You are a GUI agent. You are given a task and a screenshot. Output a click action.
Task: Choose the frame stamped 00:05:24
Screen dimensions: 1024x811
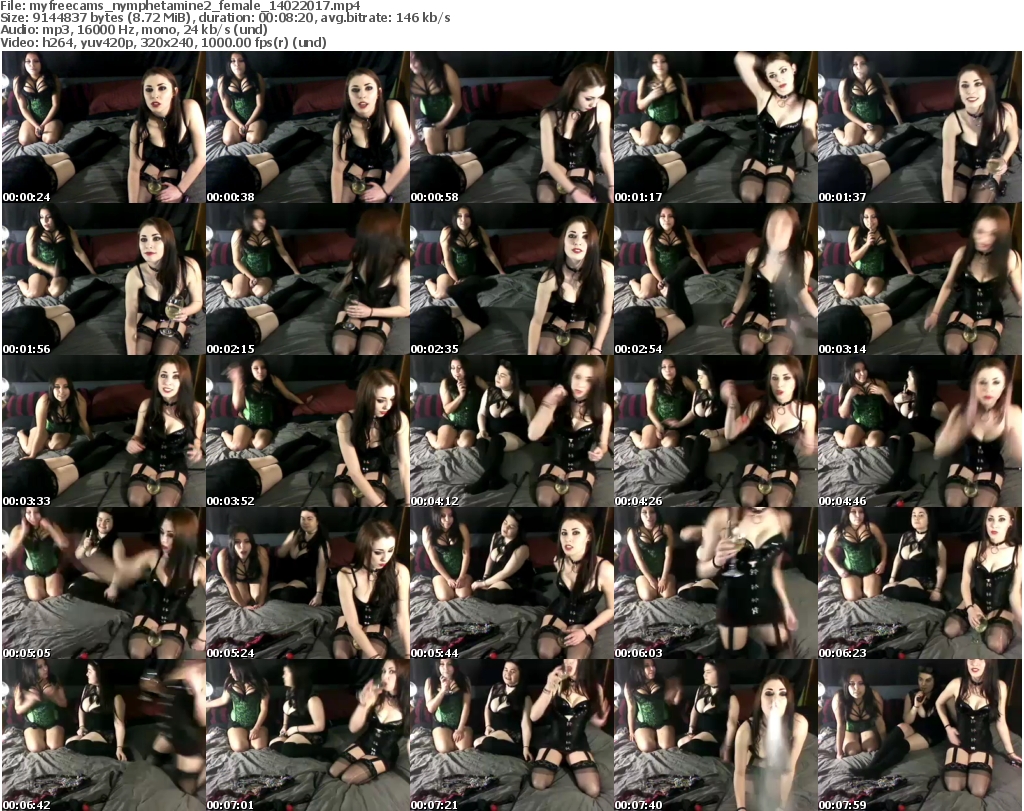click(308, 584)
